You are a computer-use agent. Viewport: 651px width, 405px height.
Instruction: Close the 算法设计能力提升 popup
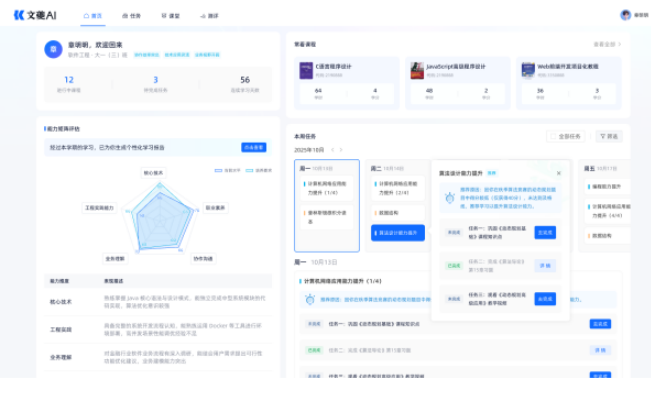coord(559,173)
